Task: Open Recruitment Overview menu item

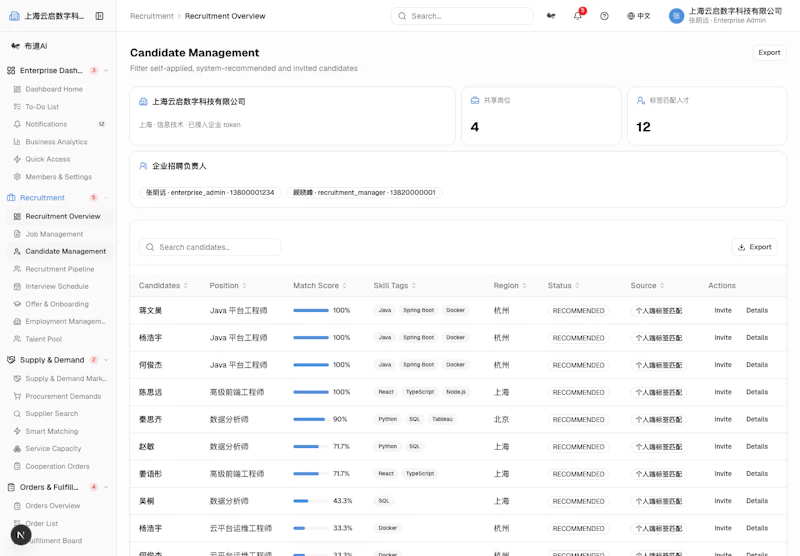Action: pyautogui.click(x=60, y=216)
